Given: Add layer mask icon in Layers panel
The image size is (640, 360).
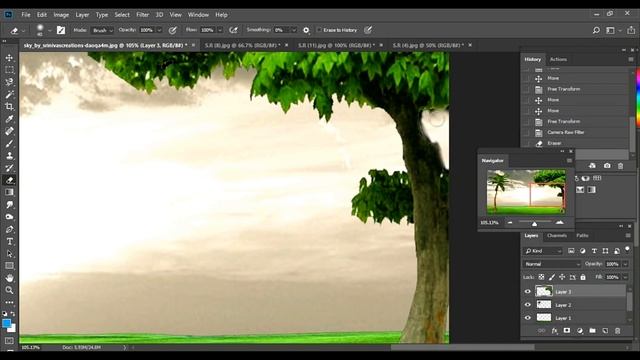Looking at the screenshot, I should (567, 331).
